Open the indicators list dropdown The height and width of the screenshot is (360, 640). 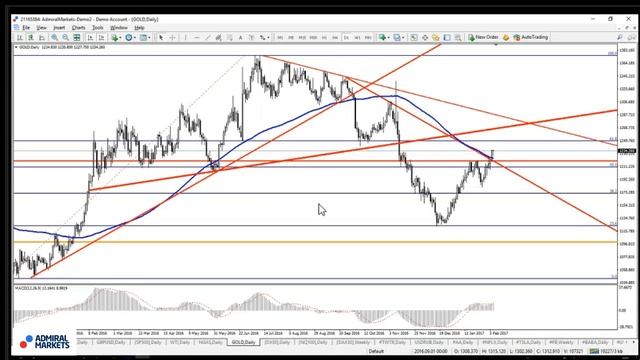tap(116, 38)
